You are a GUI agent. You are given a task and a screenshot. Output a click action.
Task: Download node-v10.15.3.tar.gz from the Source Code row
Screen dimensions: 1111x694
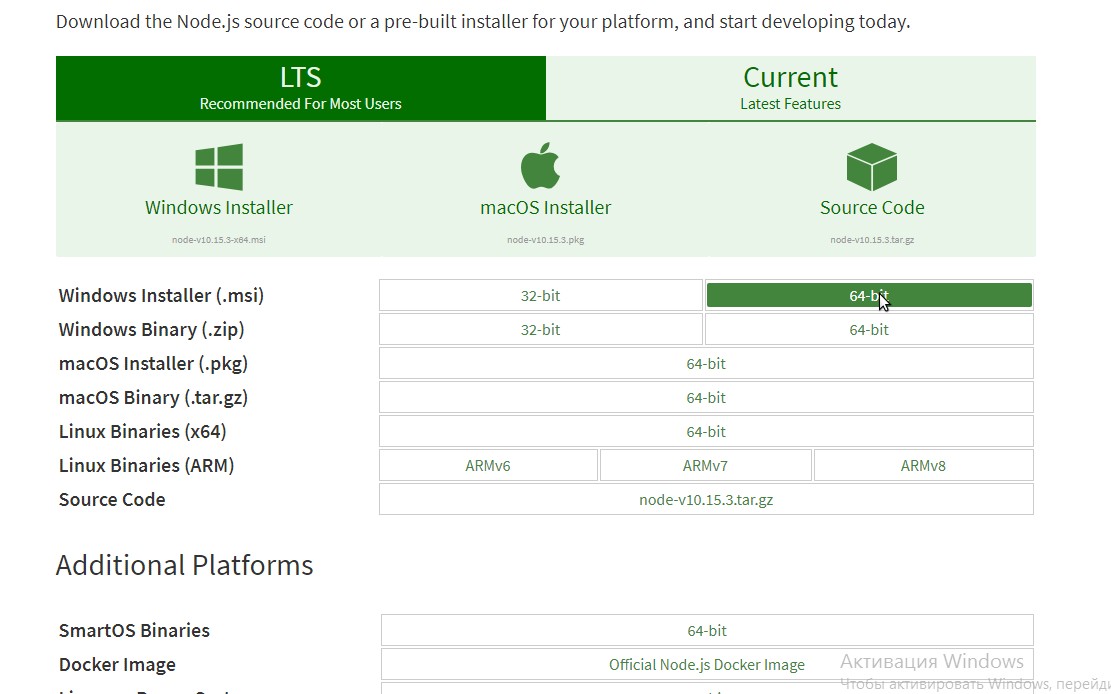706,500
